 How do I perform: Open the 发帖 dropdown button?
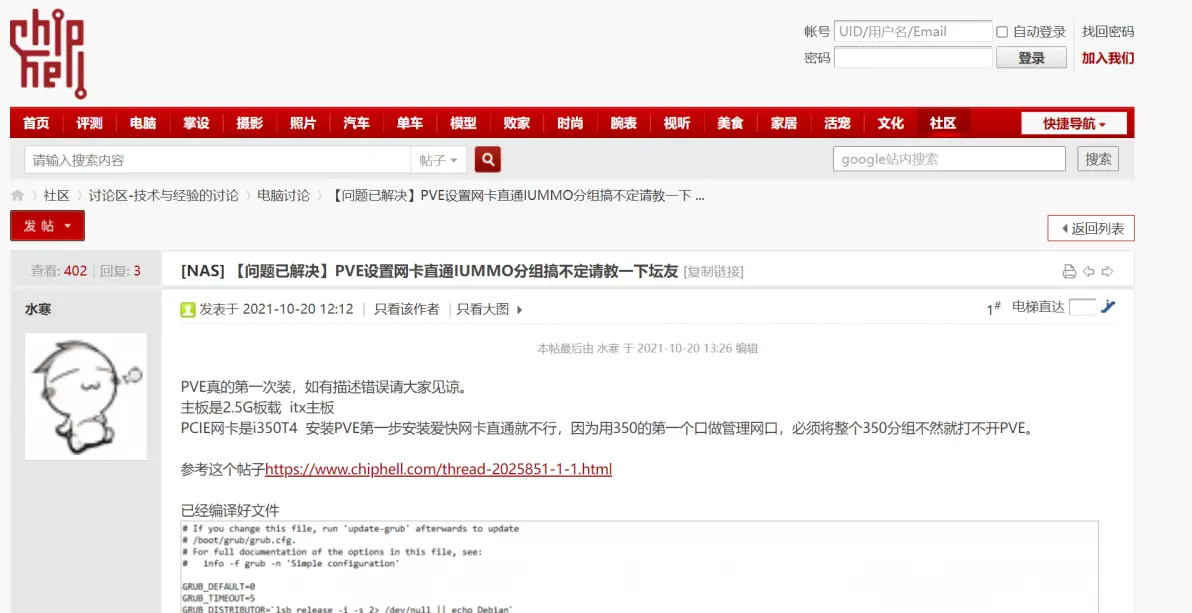click(47, 226)
